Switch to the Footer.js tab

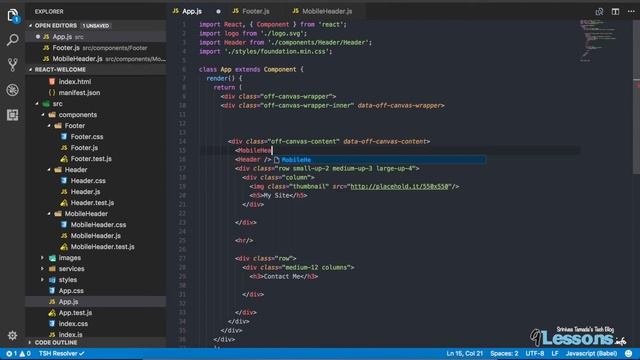point(251,11)
